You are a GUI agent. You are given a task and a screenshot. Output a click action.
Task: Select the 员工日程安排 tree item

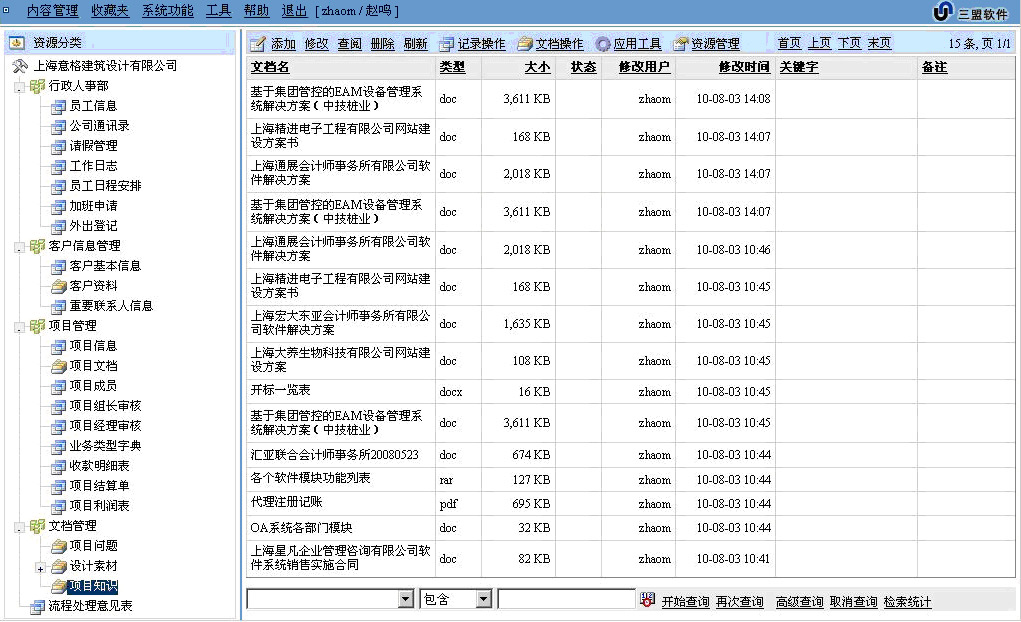105,186
